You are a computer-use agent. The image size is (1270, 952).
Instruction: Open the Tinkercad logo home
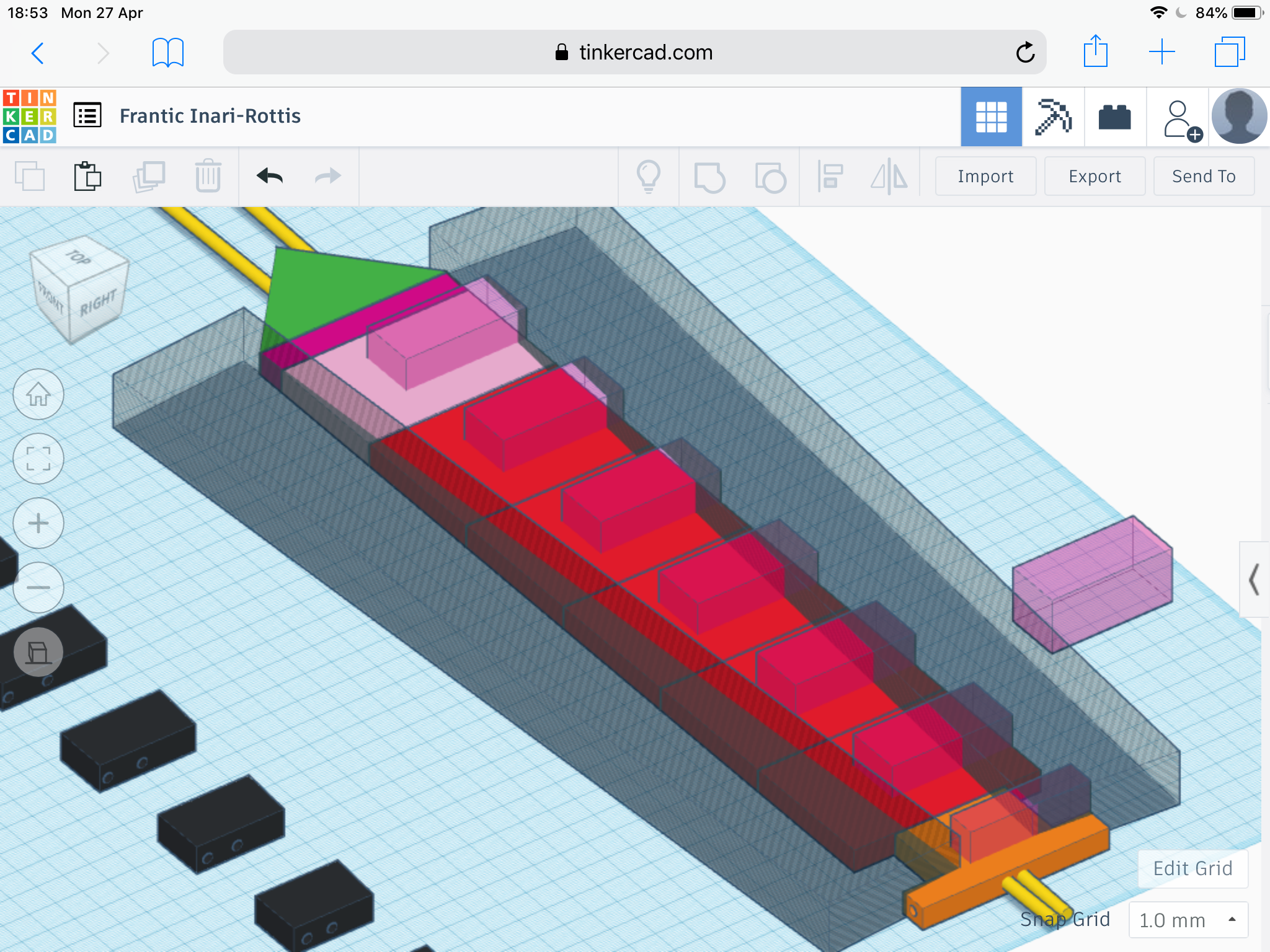30,117
